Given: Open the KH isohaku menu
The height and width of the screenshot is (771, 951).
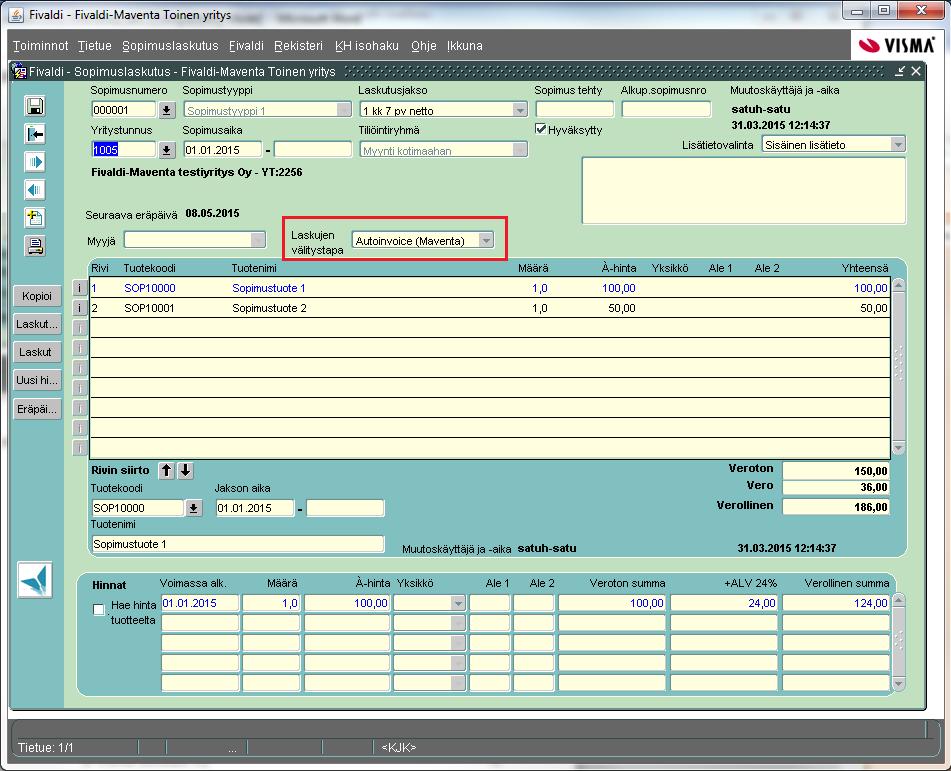Looking at the screenshot, I should pos(367,46).
